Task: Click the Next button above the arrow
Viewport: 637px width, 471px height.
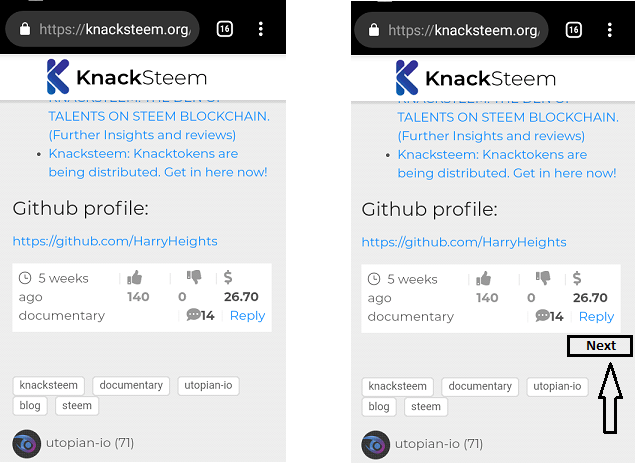Action: point(600,346)
